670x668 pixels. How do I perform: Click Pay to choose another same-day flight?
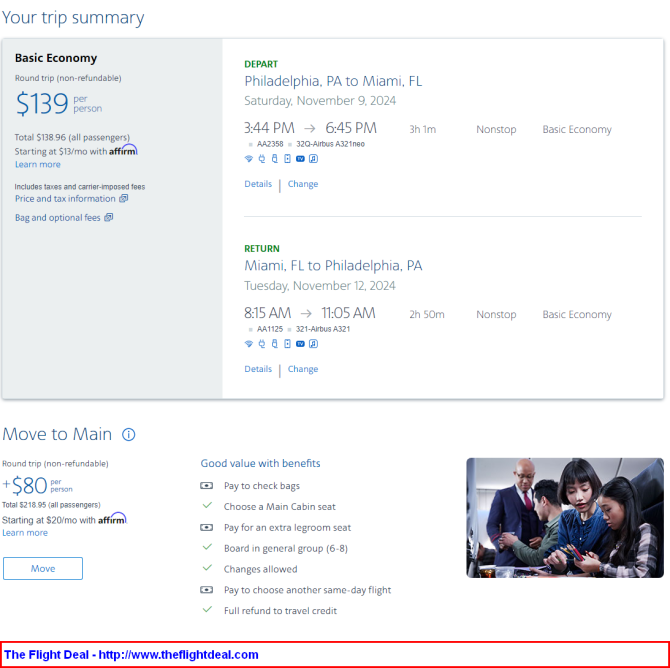(x=308, y=590)
